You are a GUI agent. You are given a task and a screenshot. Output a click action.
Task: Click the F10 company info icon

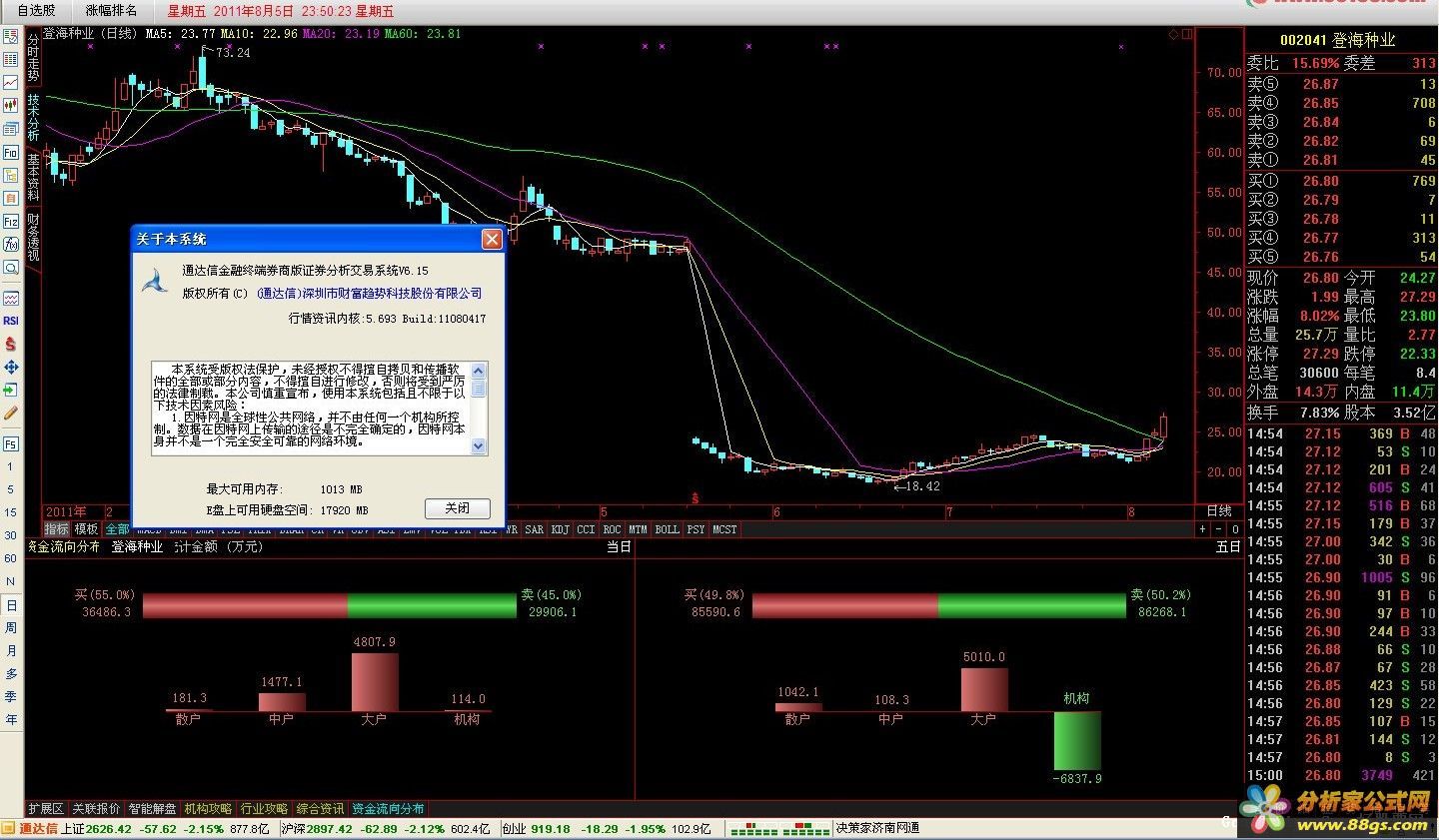tap(10, 152)
